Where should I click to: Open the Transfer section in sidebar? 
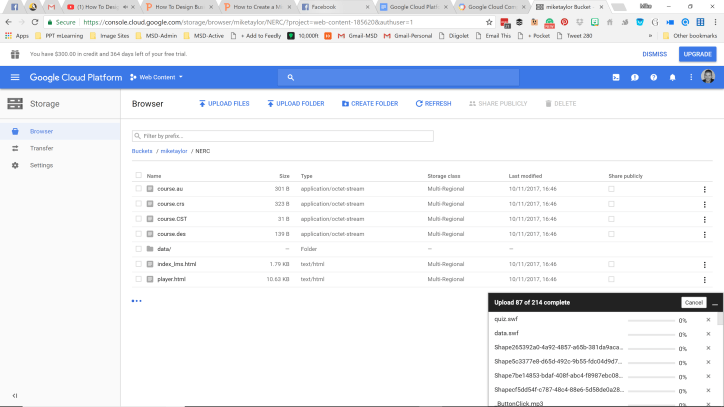41,148
